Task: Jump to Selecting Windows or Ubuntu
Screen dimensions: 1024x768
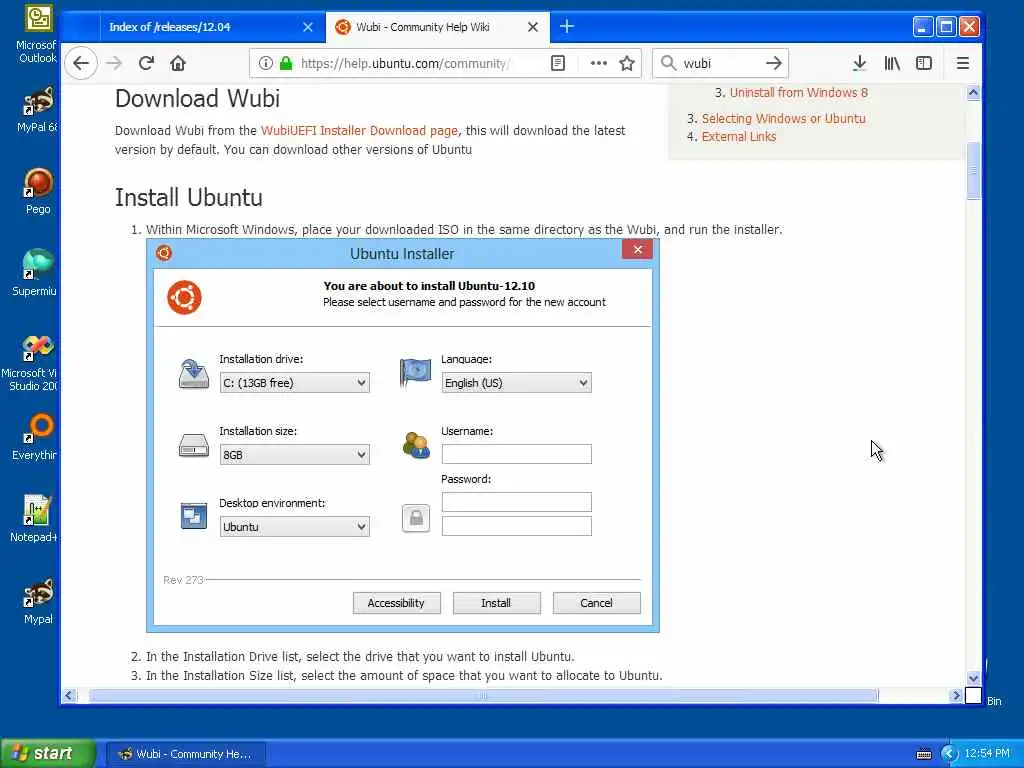Action: coord(784,118)
